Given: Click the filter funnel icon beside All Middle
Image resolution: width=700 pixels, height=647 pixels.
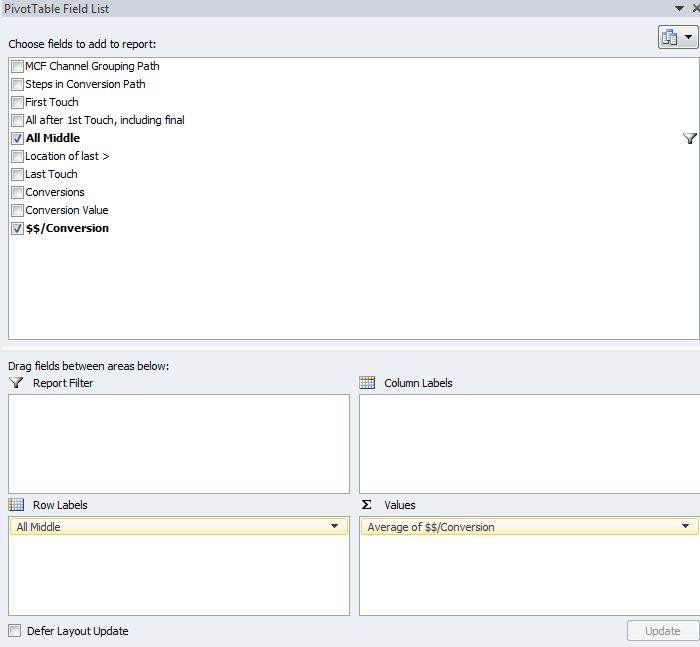Looking at the screenshot, I should [689, 139].
